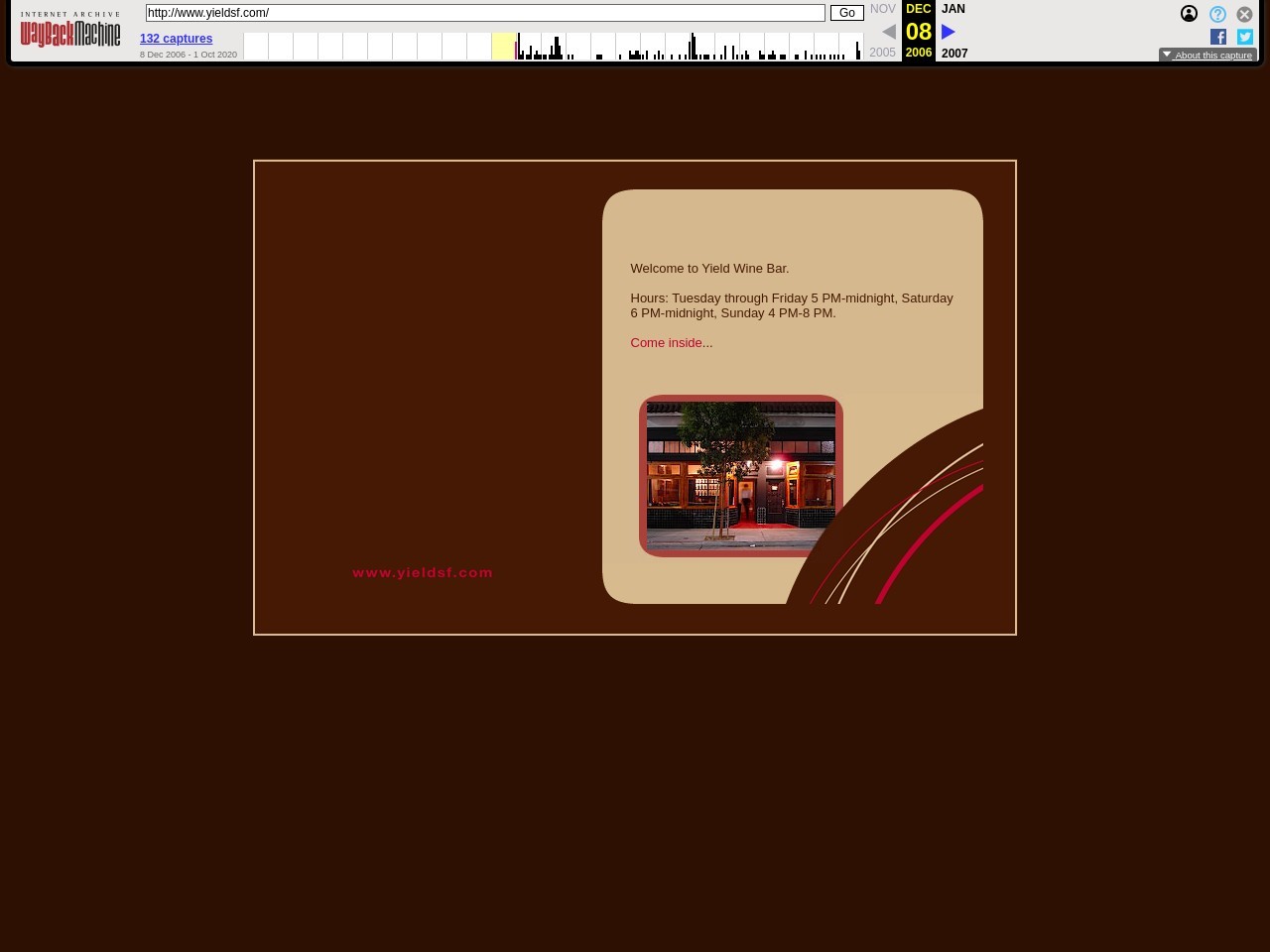
Task: Click the Yield Wine Bar storefront photo
Action: (x=741, y=476)
